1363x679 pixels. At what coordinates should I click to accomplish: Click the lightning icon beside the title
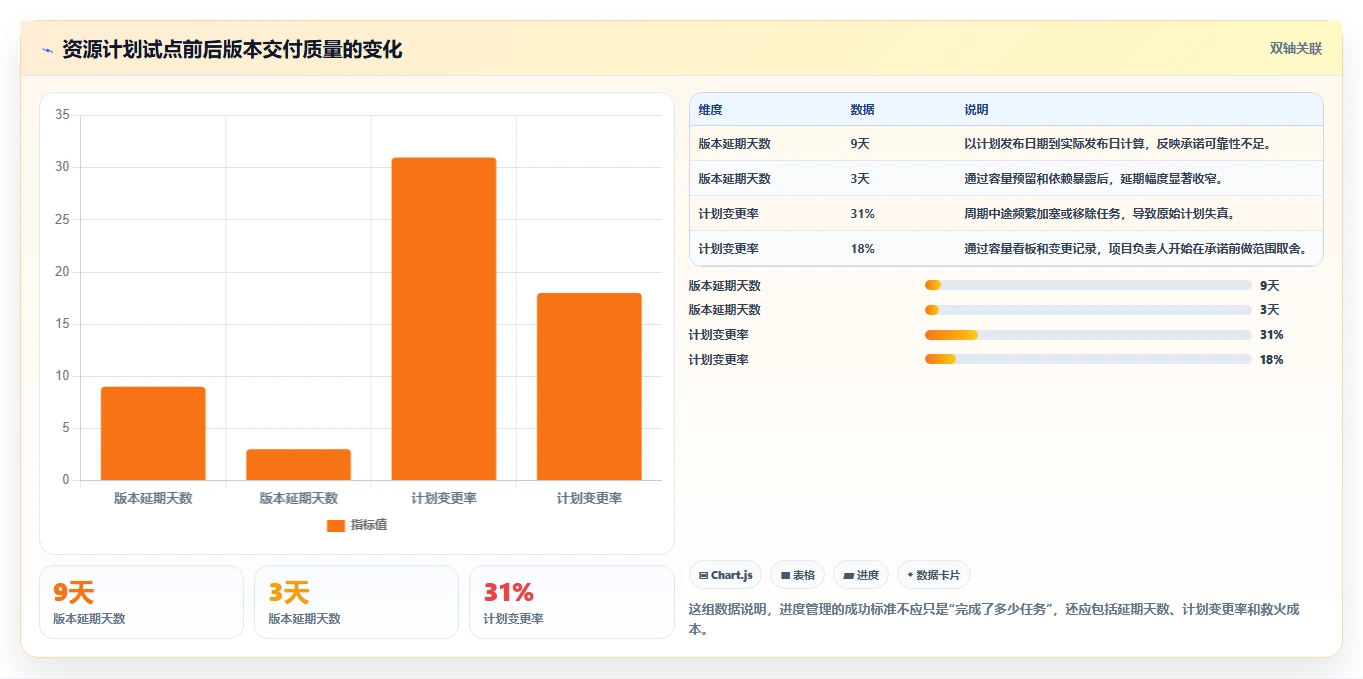point(47,50)
